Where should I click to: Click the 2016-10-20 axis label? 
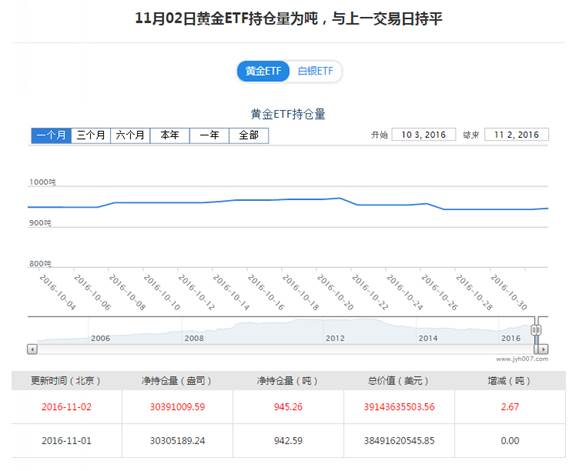tap(335, 292)
